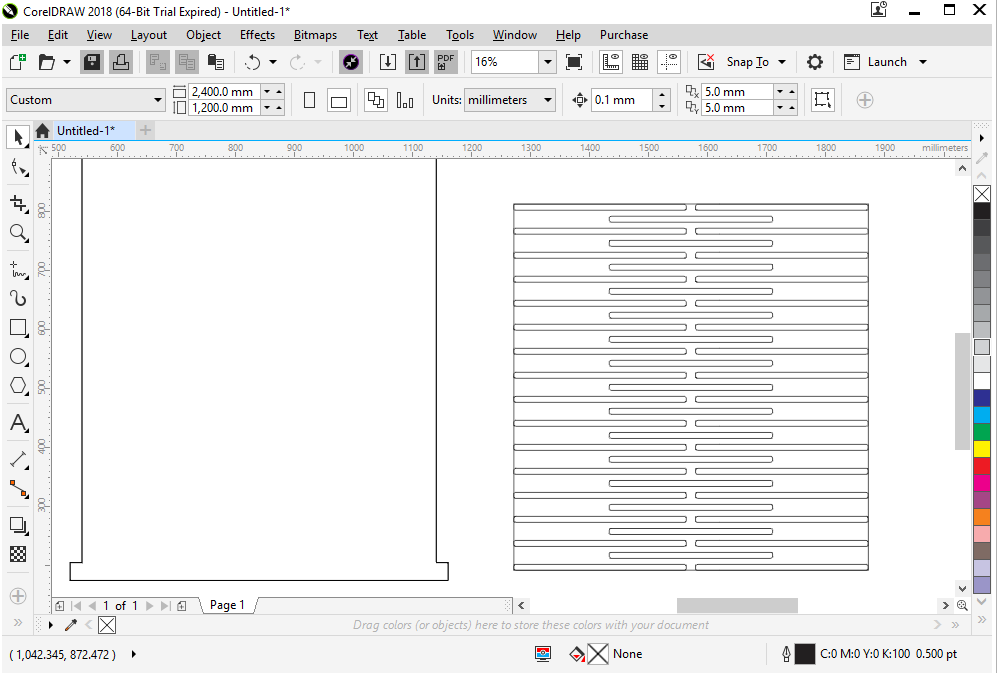Screen dimensions: 997x673
Task: Open the Effects menu
Action: [257, 35]
